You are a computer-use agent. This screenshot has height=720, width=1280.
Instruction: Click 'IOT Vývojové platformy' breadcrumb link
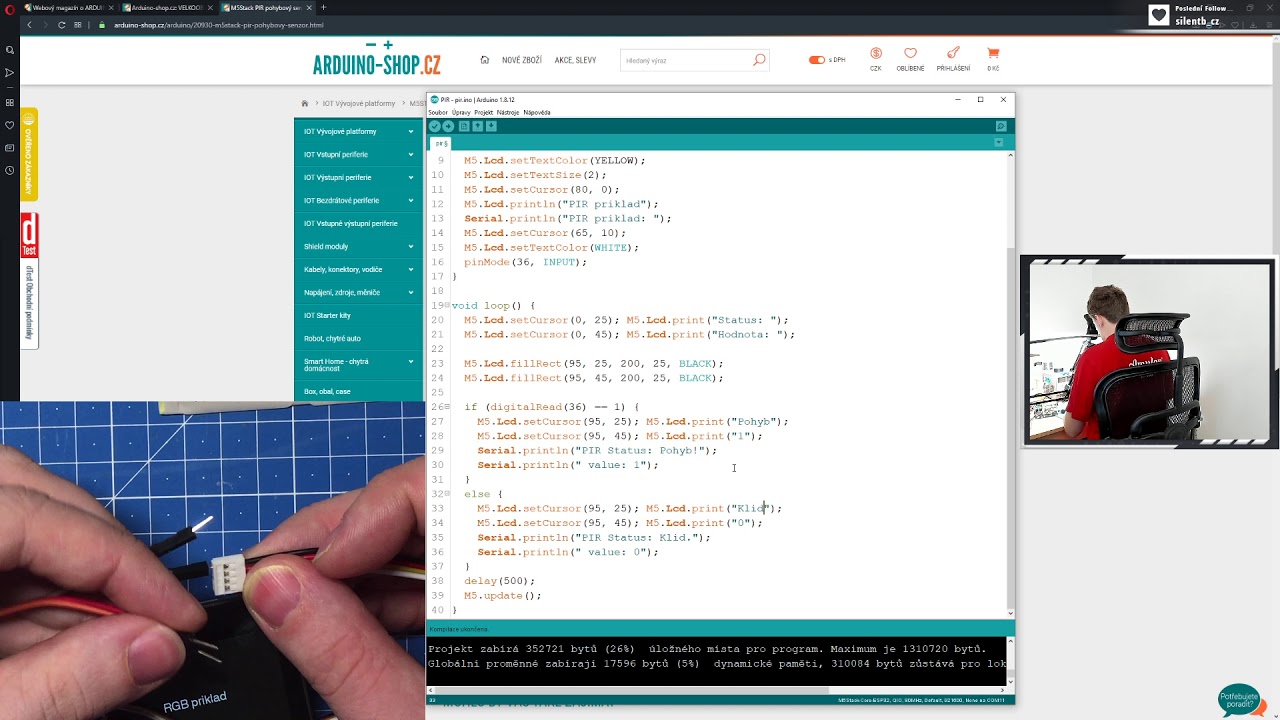pos(359,103)
